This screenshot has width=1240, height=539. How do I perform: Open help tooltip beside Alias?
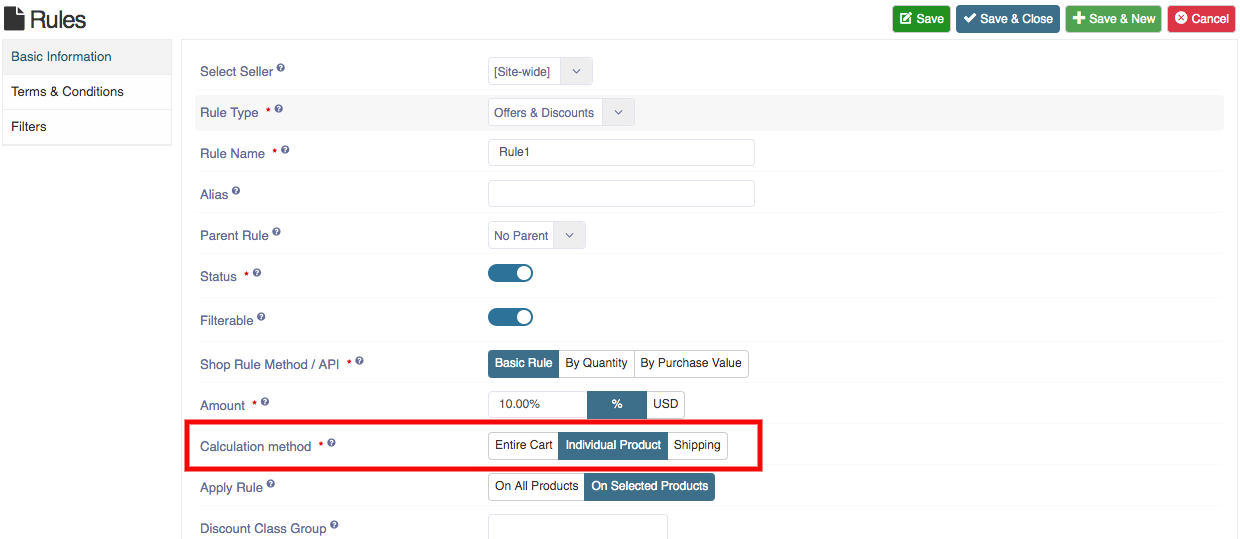(x=236, y=191)
